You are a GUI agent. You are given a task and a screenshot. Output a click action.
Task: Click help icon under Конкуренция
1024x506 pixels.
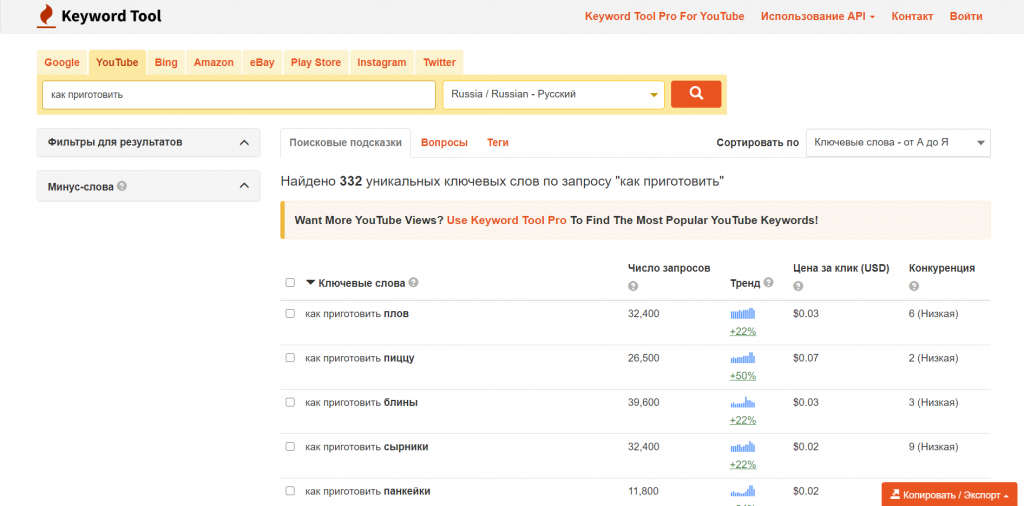(x=914, y=286)
